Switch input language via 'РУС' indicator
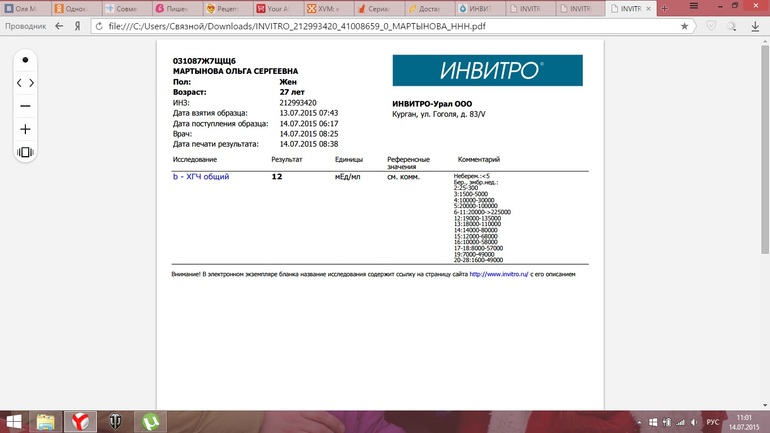This screenshot has width=770, height=433. (712, 422)
